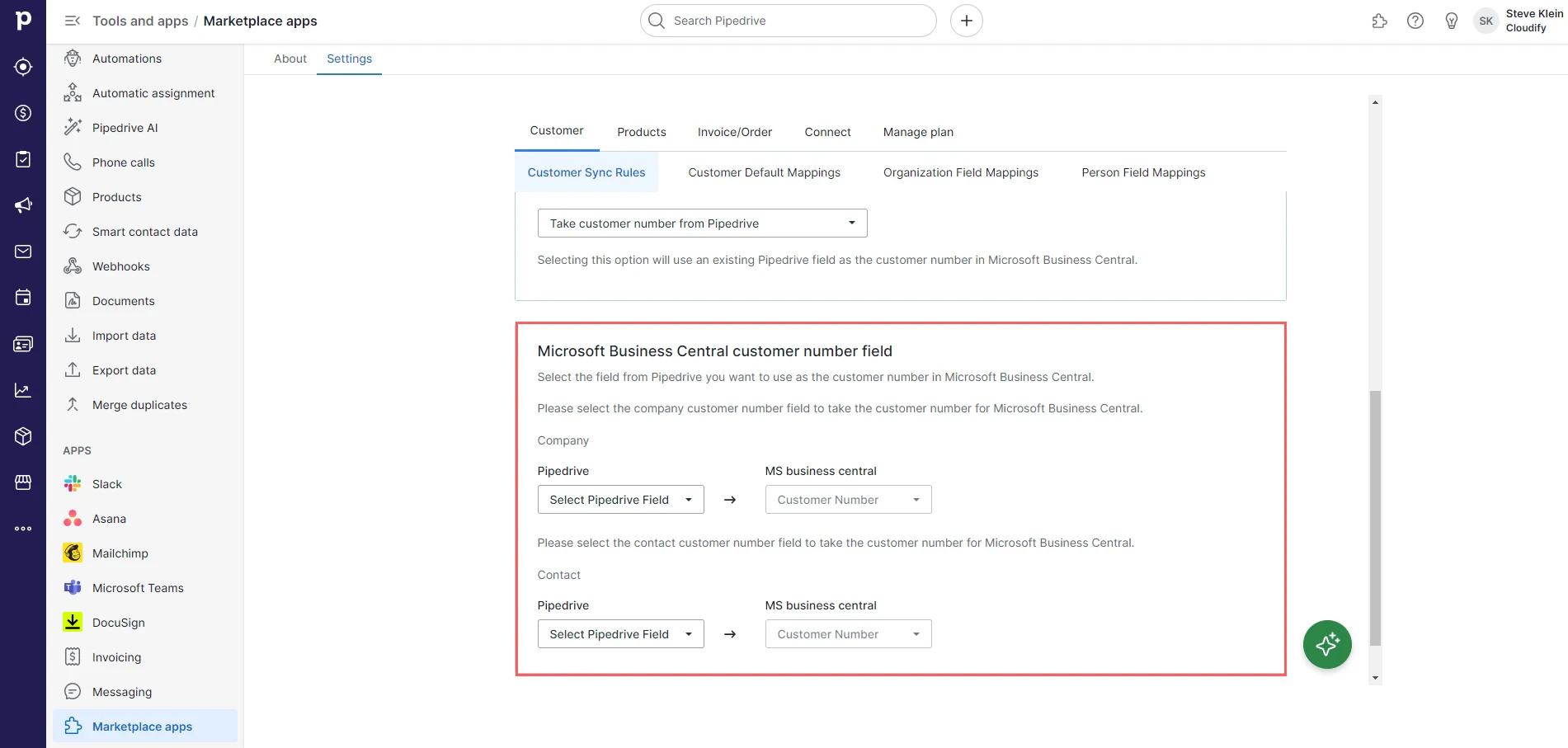Open Messaging in sidebar
Image resolution: width=1568 pixels, height=748 pixels.
point(145,692)
